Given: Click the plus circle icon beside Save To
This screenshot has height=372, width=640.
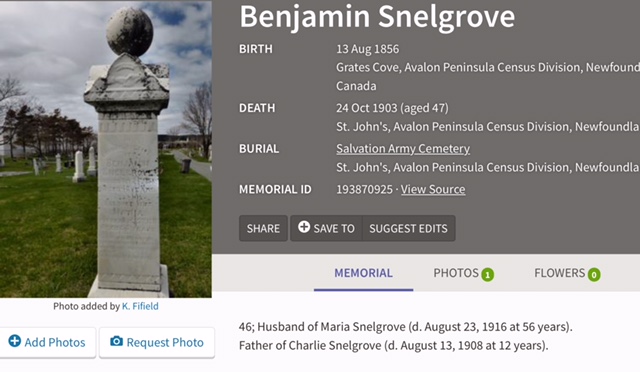Looking at the screenshot, I should [x=304, y=227].
